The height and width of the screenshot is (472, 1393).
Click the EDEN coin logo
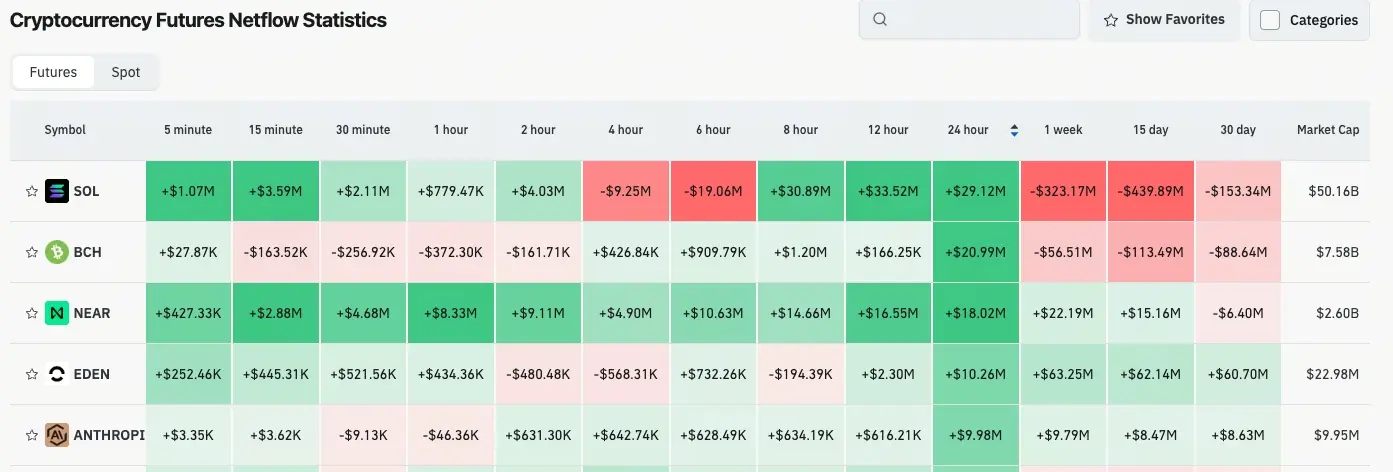57,374
